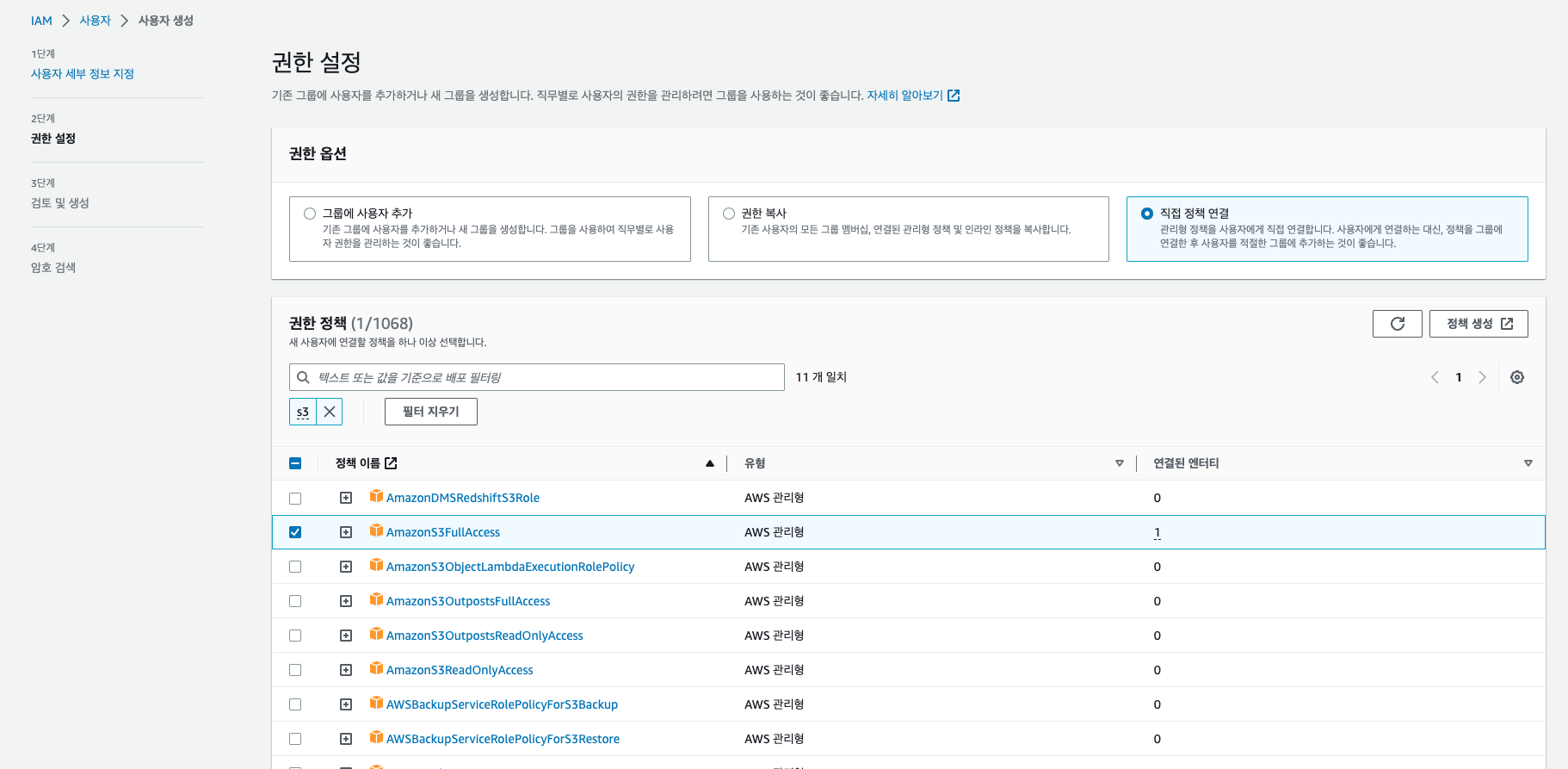Go to previous page arrow in pagination
This screenshot has width=1568, height=769.
pyautogui.click(x=1435, y=377)
